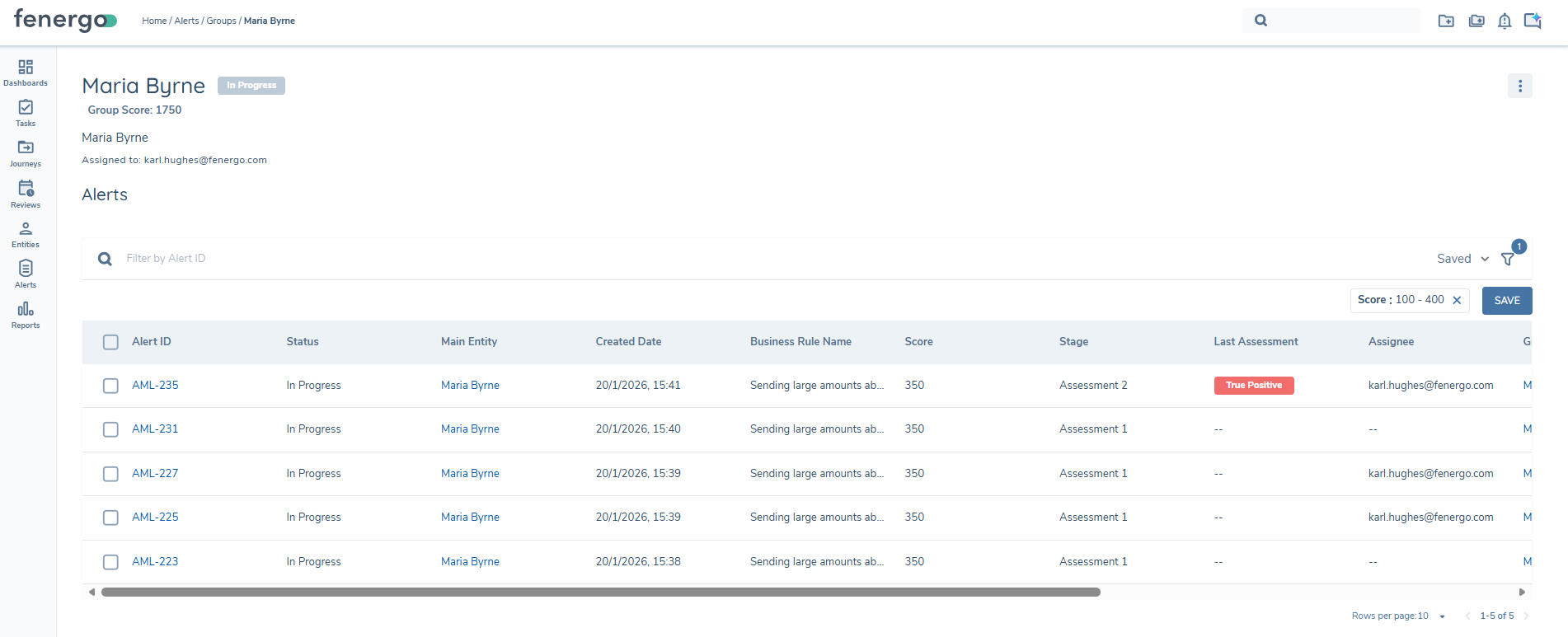Remove the Score 100 - 400 filter chip
Viewport: 1568px width, 637px height.
(1457, 301)
